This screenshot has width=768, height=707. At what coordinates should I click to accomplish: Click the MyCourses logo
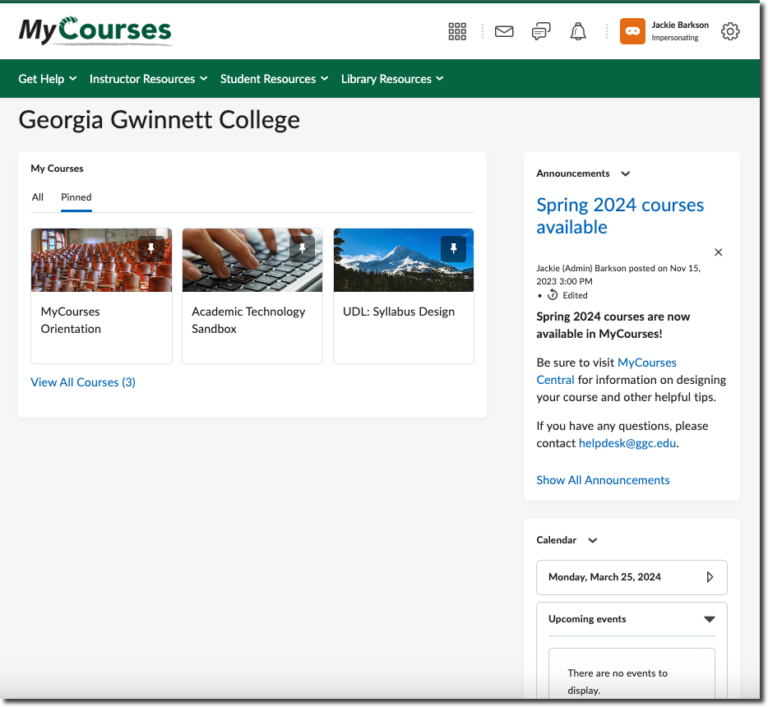point(95,30)
